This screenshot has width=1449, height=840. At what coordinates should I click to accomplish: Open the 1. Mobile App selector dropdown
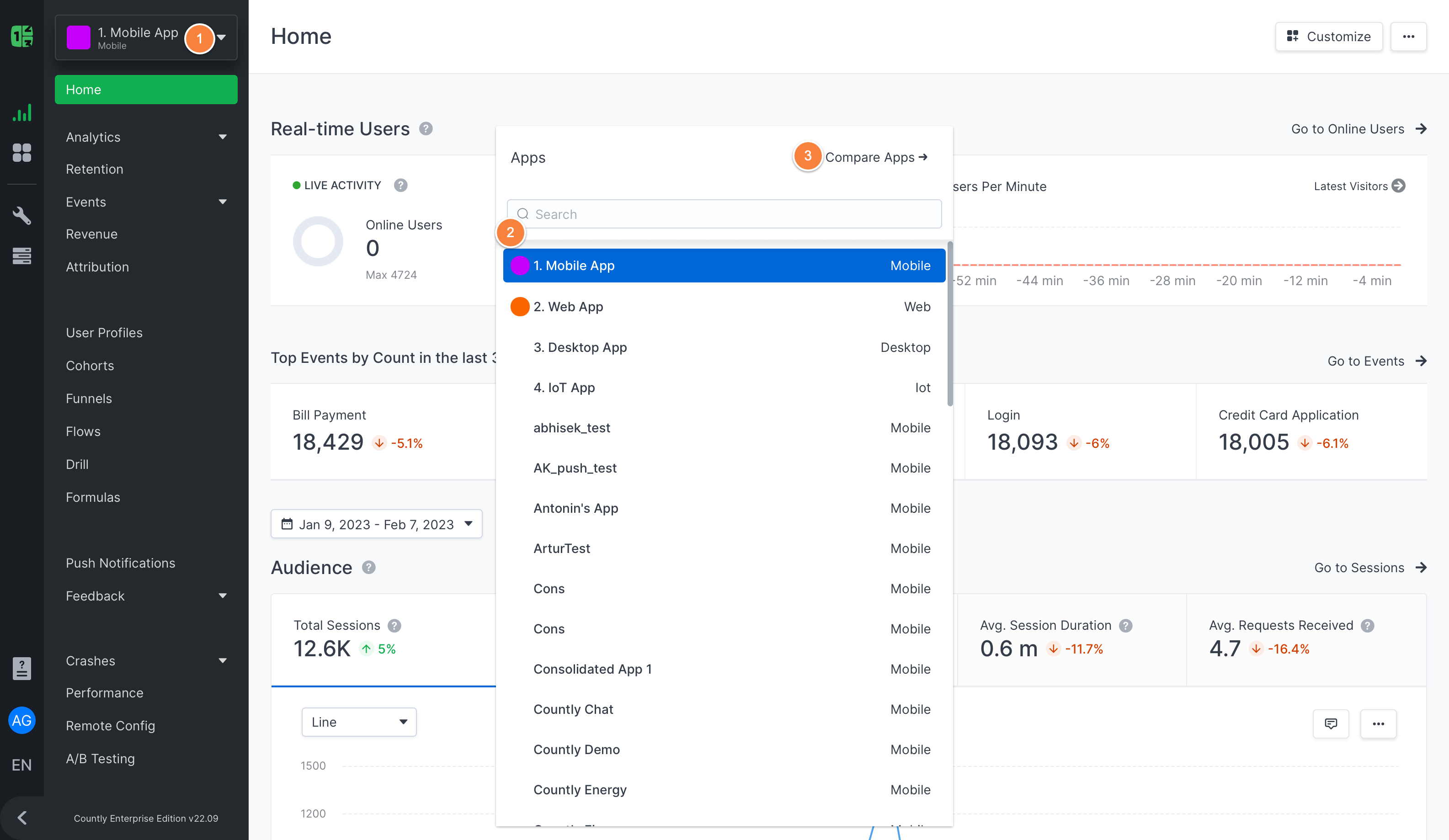(146, 37)
